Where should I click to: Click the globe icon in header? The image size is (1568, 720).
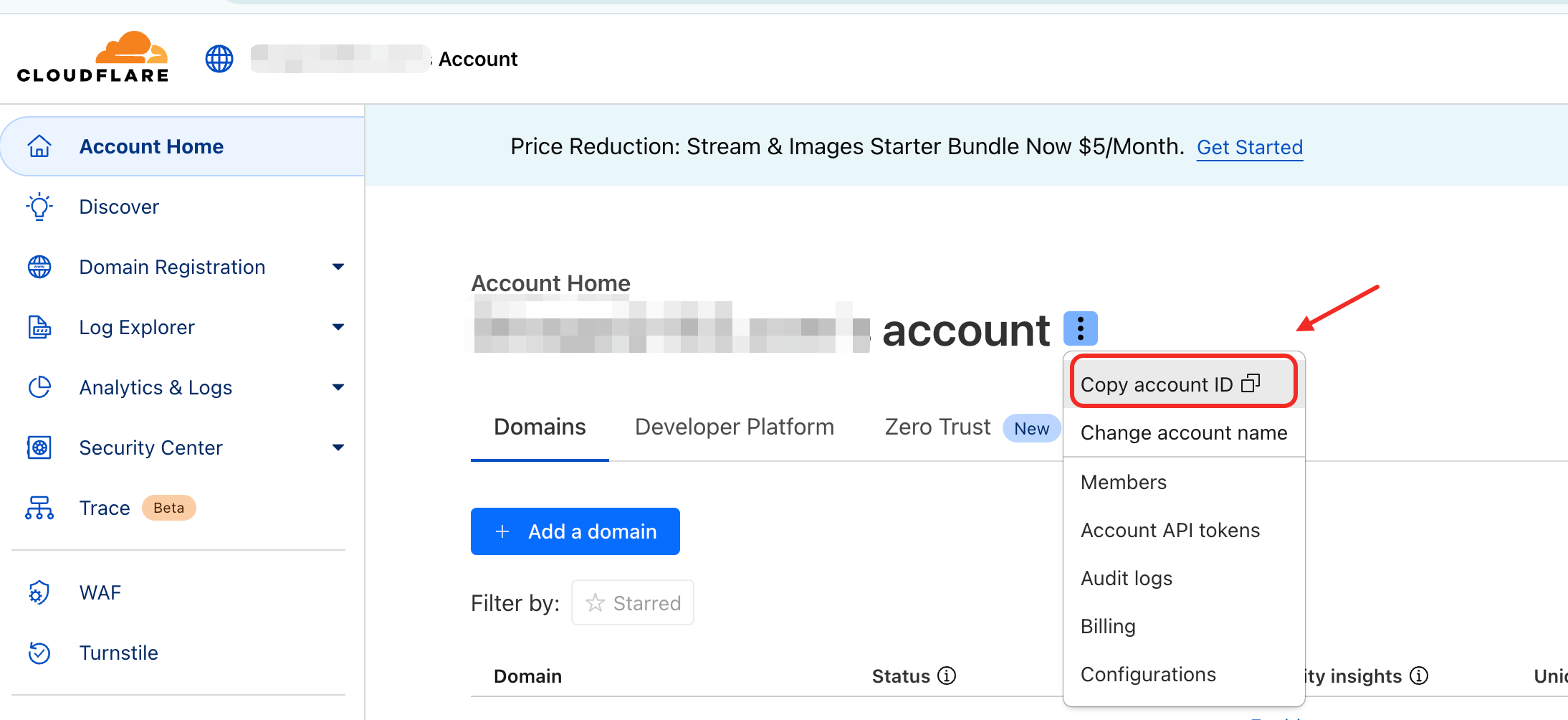[219, 59]
